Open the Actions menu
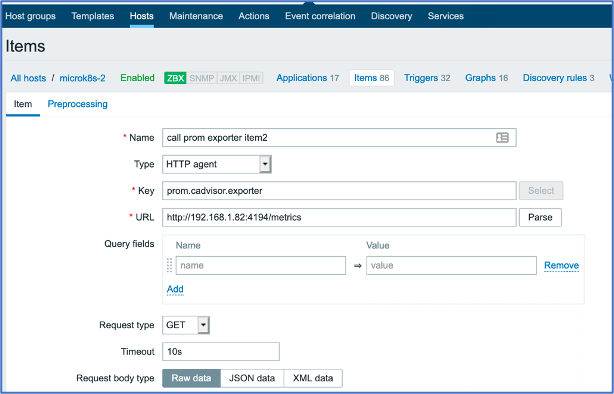Screen dimensions: 614x394 (254, 16)
